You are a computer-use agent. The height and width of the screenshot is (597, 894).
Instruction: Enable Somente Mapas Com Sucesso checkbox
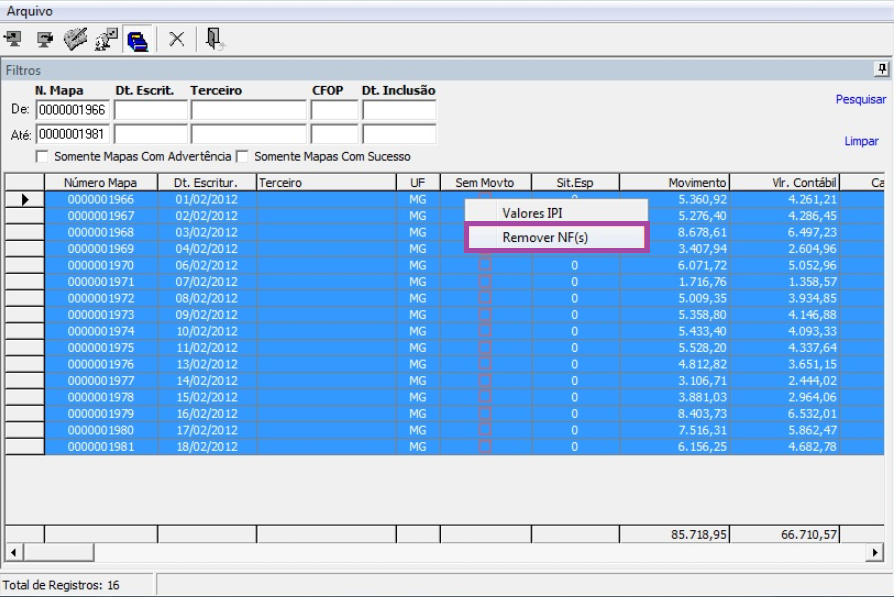coord(241,157)
